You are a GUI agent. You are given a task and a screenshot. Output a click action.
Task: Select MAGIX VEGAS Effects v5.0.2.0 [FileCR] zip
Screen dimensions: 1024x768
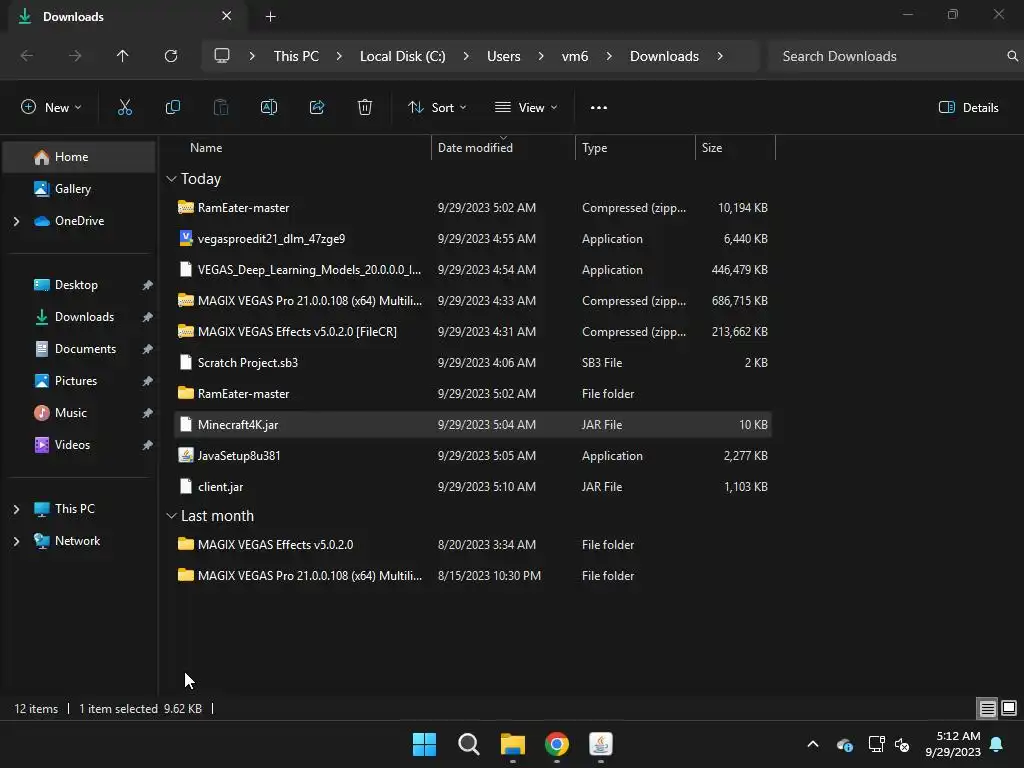point(473,332)
